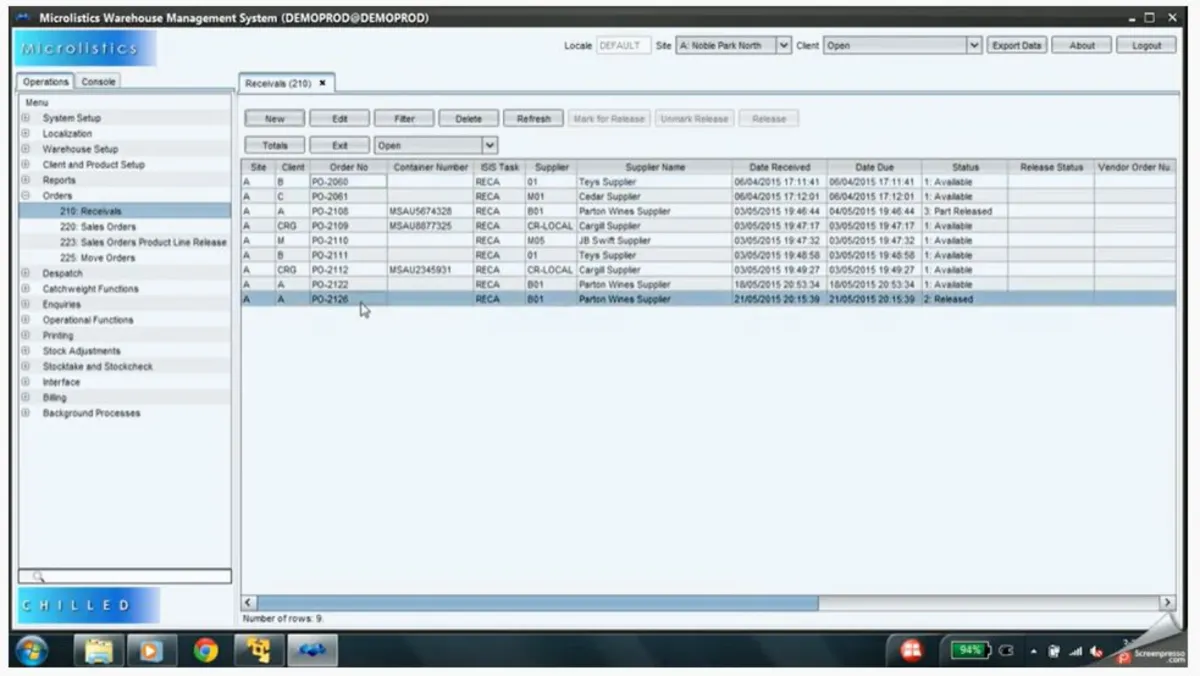Expand the Interface tree node
Image resolution: width=1200 pixels, height=676 pixels.
tap(26, 382)
